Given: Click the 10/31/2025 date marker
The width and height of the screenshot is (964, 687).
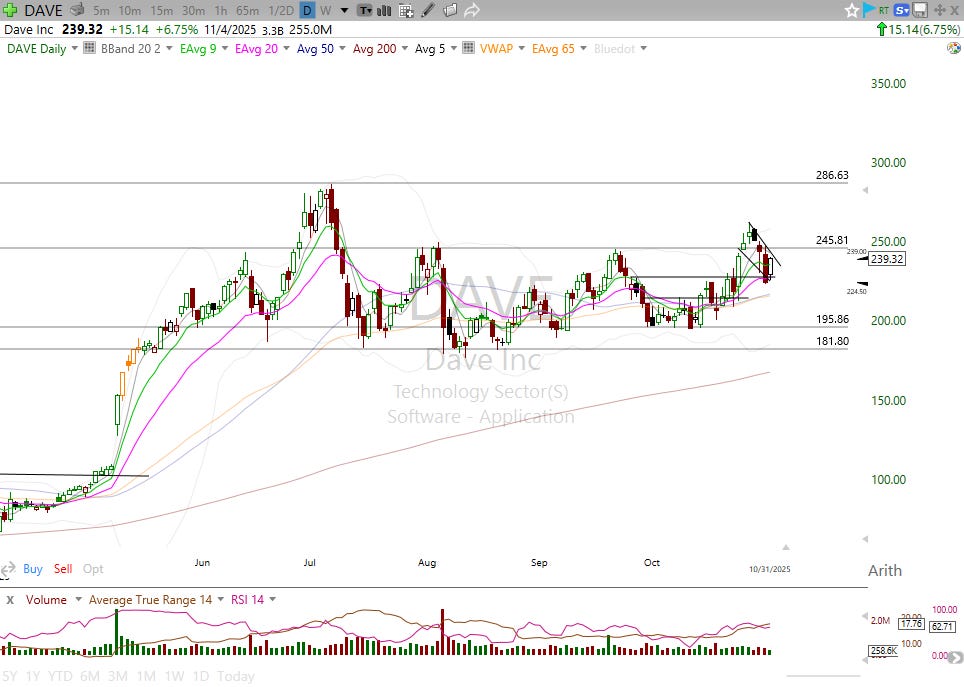Looking at the screenshot, I should [x=769, y=569].
